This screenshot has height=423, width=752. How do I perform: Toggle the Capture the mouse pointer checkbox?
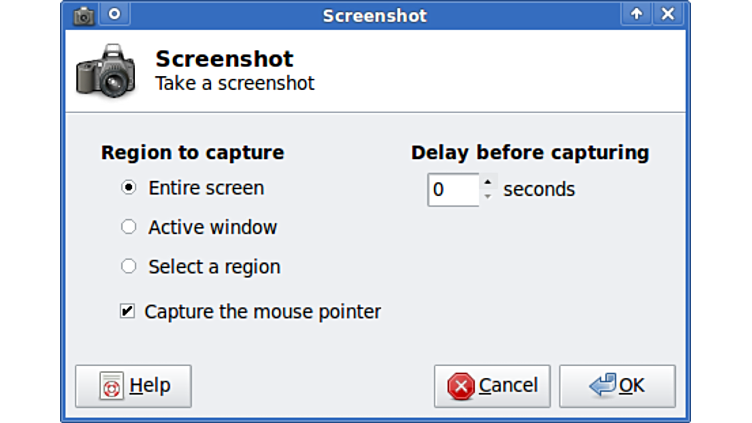pos(127,312)
